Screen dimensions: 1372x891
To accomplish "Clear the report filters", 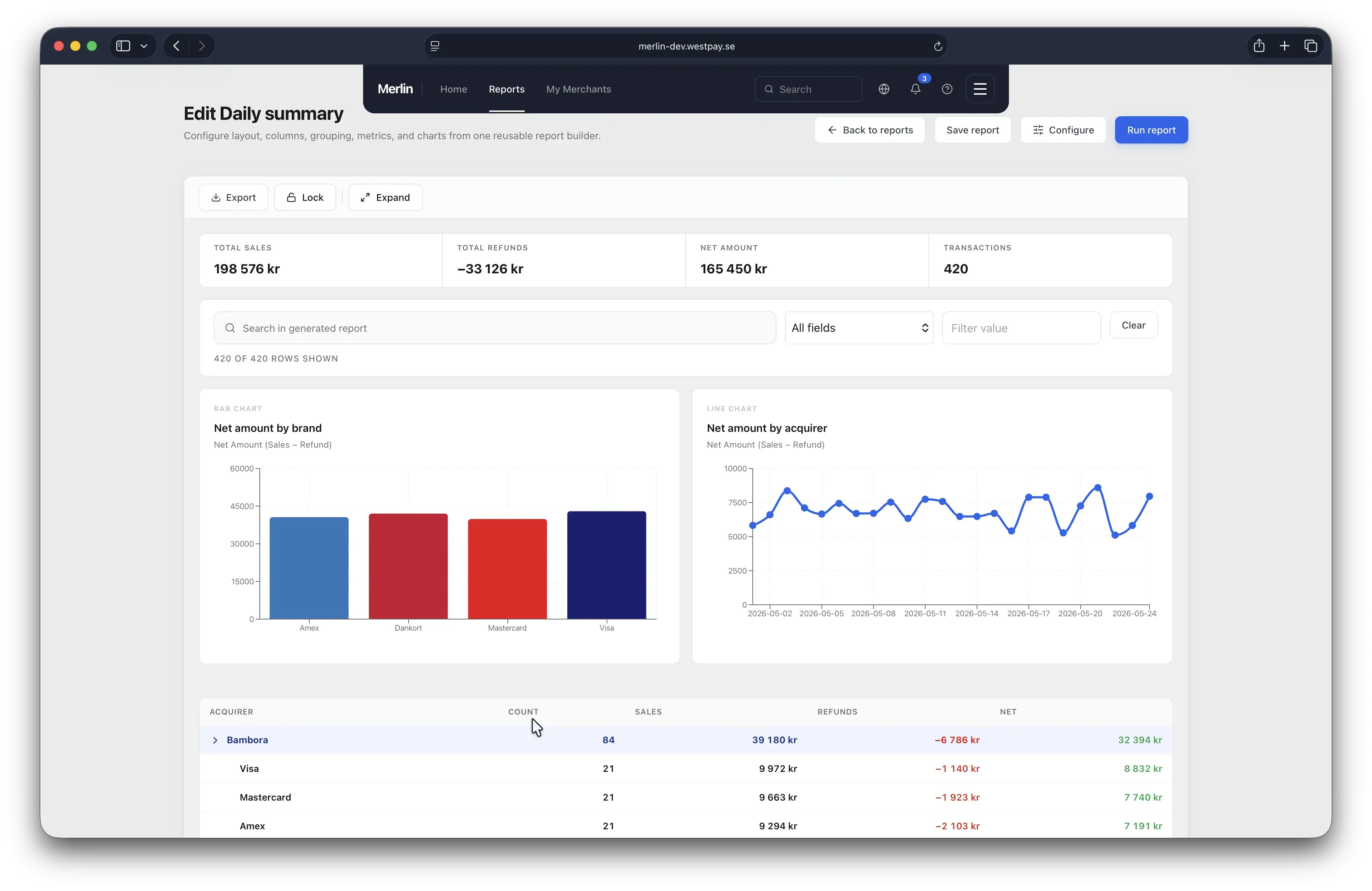I will point(1133,326).
